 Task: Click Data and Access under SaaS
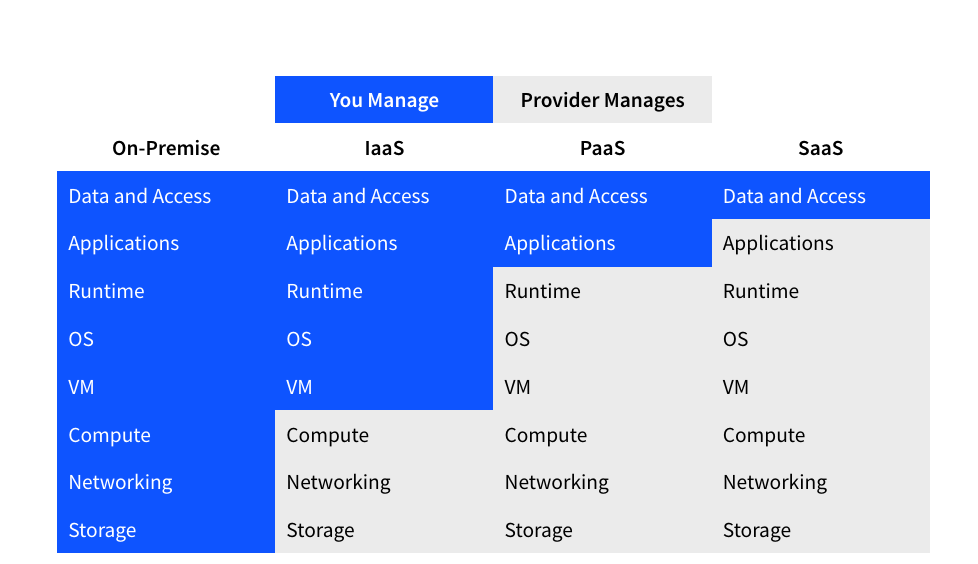[x=794, y=196]
